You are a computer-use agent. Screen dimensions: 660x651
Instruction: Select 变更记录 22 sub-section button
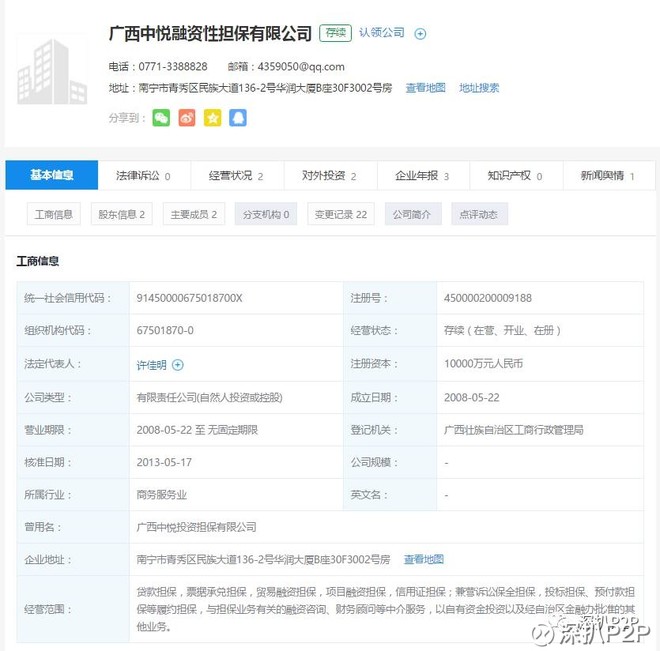pos(341,214)
